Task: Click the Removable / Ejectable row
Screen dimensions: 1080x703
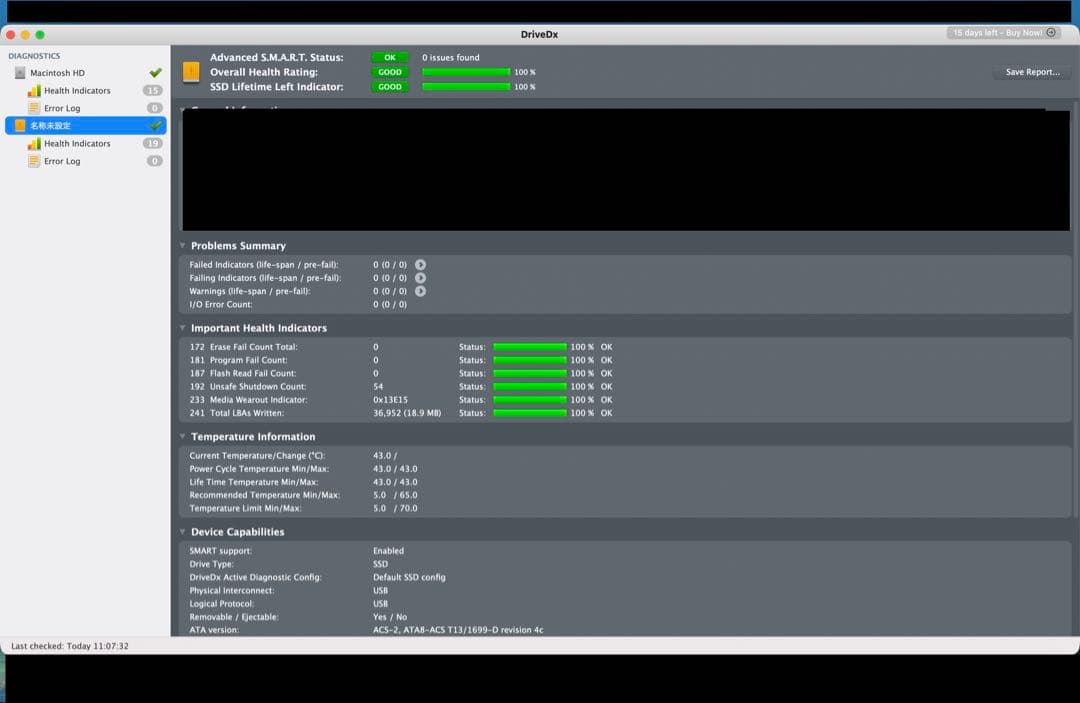Action: pos(298,617)
